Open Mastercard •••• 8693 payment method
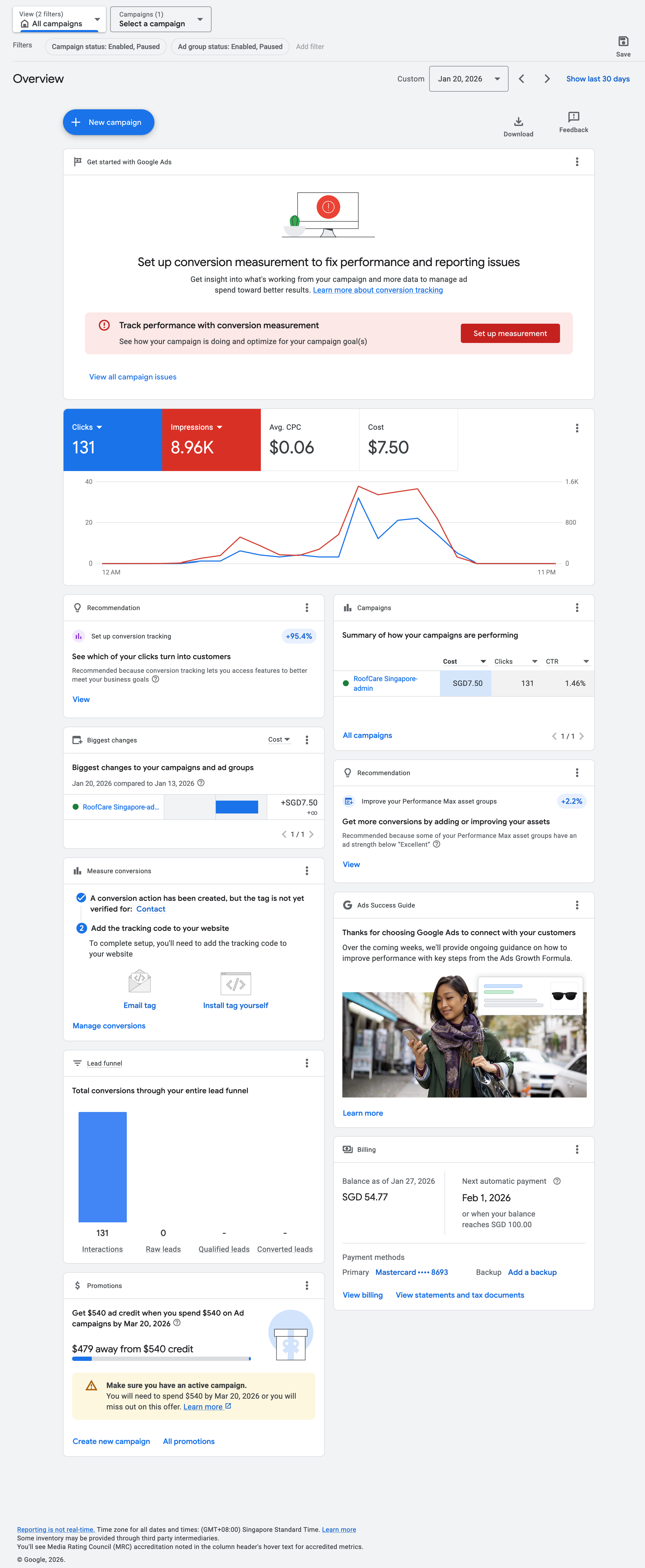Viewport: 645px width, 1568px height. tap(412, 1273)
